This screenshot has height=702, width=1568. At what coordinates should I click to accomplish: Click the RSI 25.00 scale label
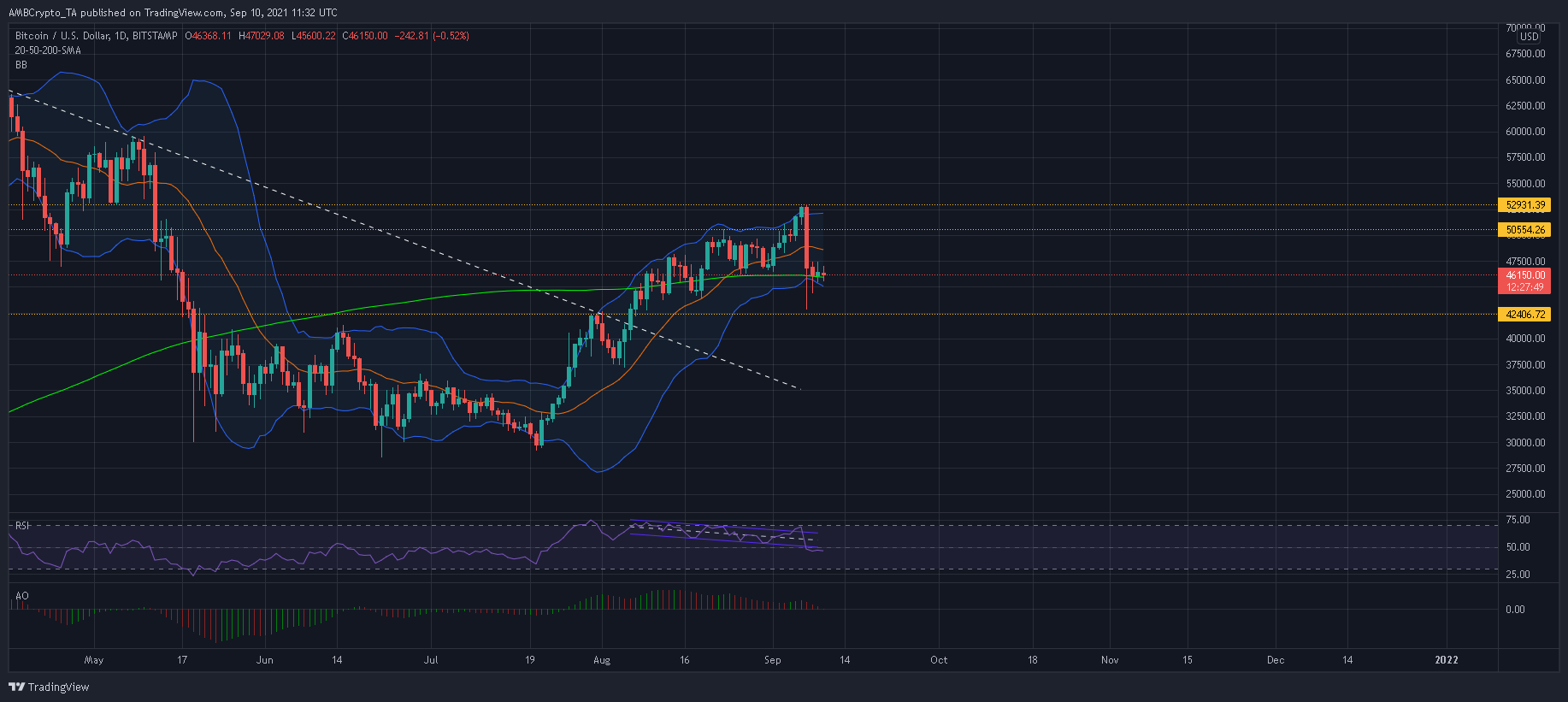point(1518,575)
